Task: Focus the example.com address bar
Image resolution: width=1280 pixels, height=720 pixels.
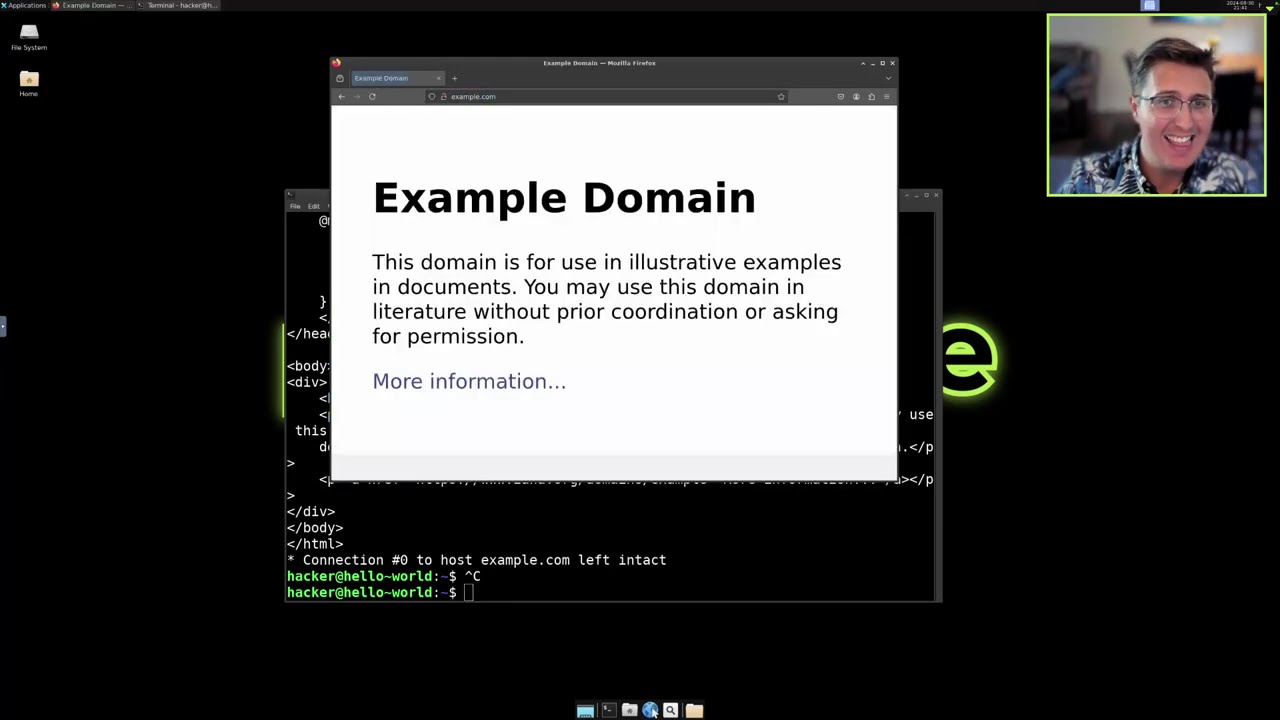Action: pyautogui.click(x=605, y=97)
